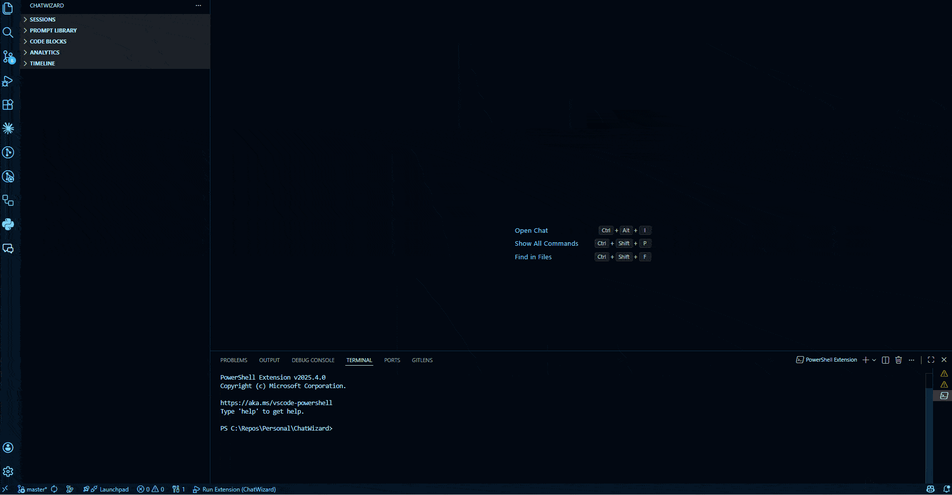Viewport: 952px width, 495px height.
Task: Split the terminal with the split icon
Action: click(885, 360)
